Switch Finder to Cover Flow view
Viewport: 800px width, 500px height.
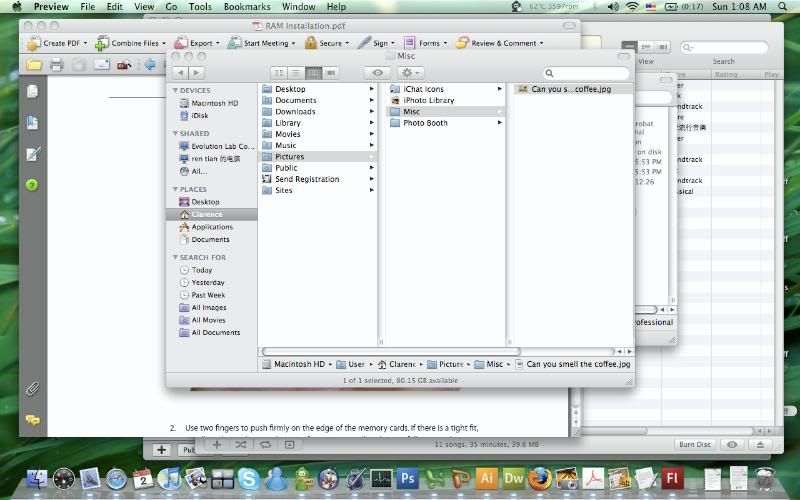tap(331, 73)
